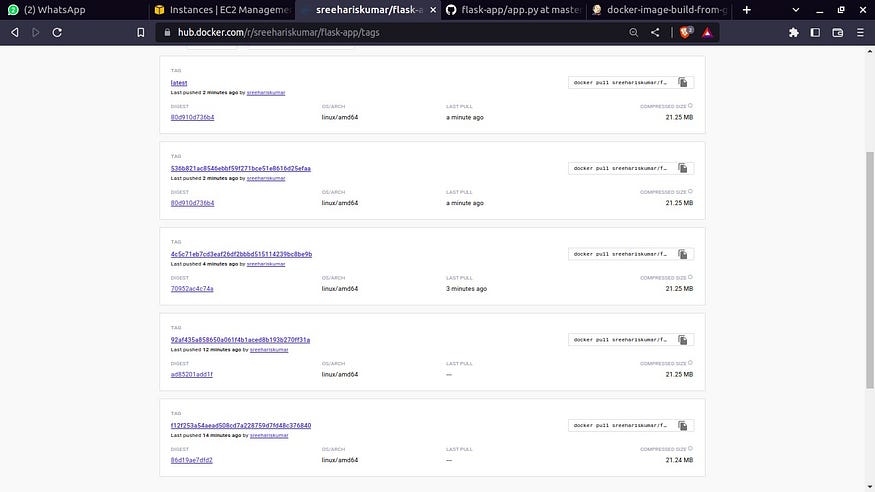Open digest 86d19ae7dfd2

tap(191, 460)
